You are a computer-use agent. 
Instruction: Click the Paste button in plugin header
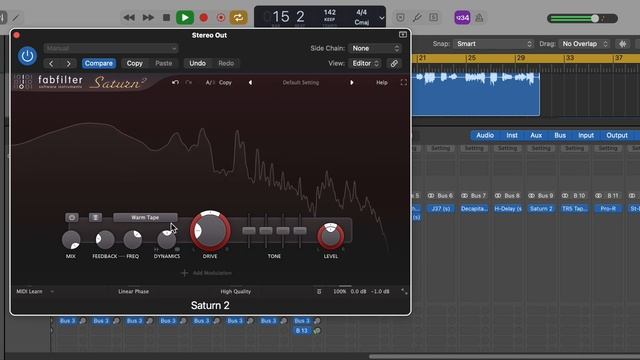click(x=164, y=63)
